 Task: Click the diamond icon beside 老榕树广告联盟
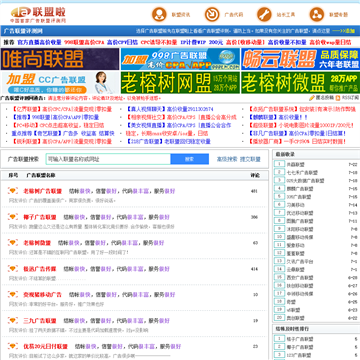pyautogui.click(x=13, y=191)
